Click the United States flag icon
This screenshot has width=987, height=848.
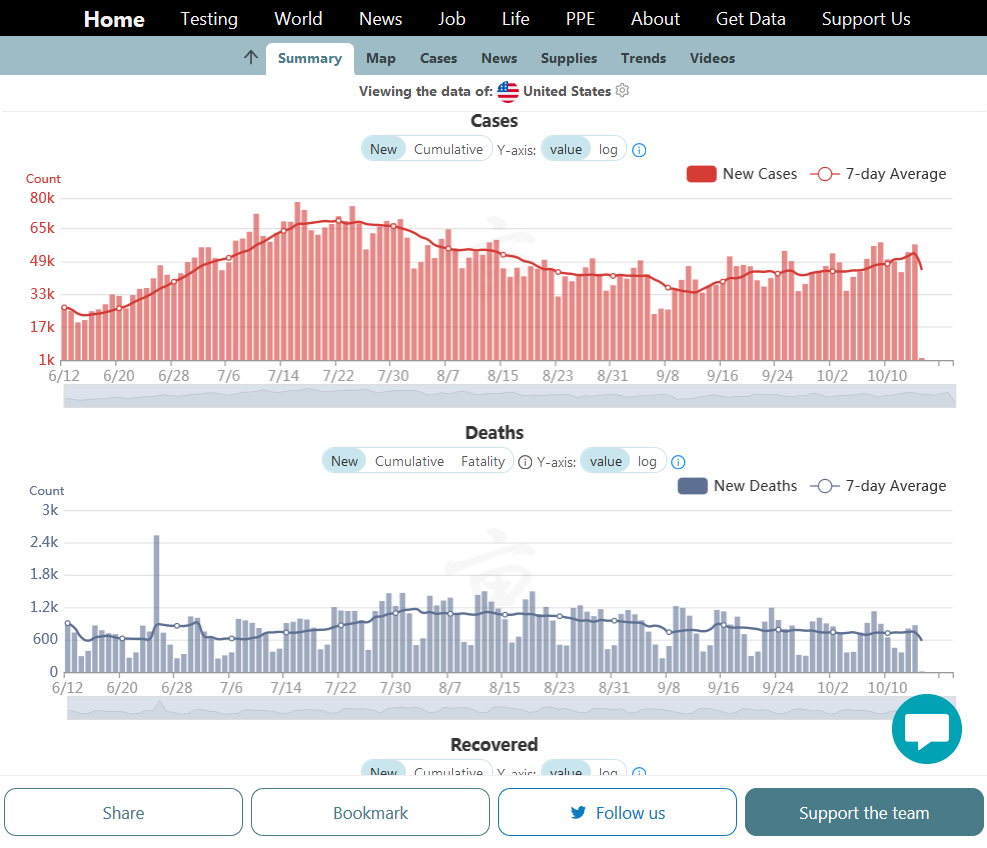[x=508, y=91]
